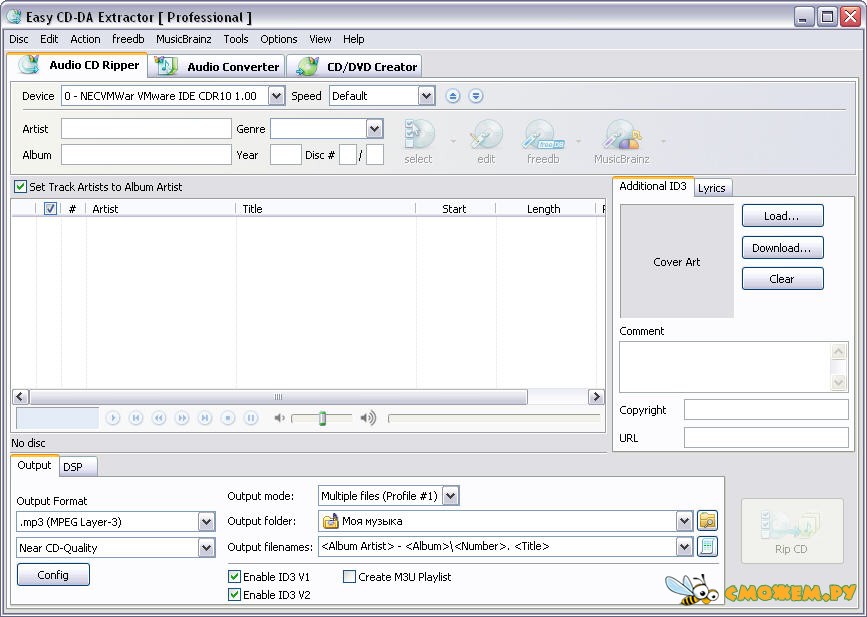Image resolution: width=867 pixels, height=617 pixels.
Task: Click the freedb disc toolbar icon
Action: point(543,142)
